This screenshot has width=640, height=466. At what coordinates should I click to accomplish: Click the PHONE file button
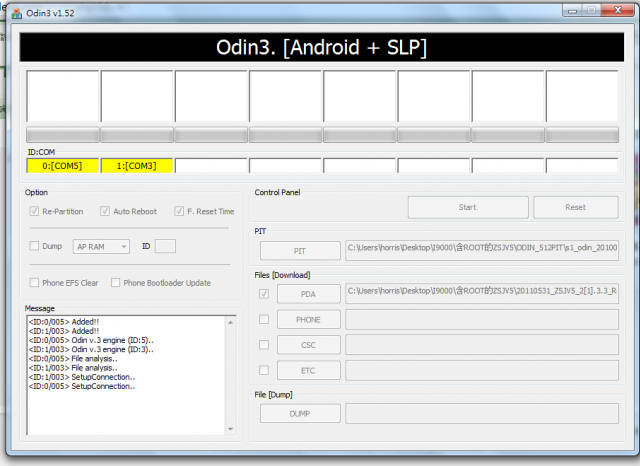click(309, 320)
